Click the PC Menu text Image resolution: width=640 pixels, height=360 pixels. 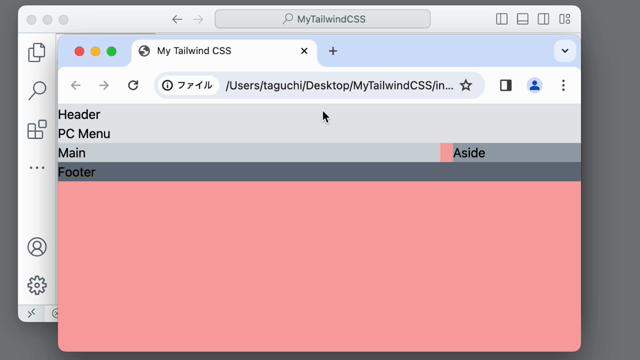[84, 134]
